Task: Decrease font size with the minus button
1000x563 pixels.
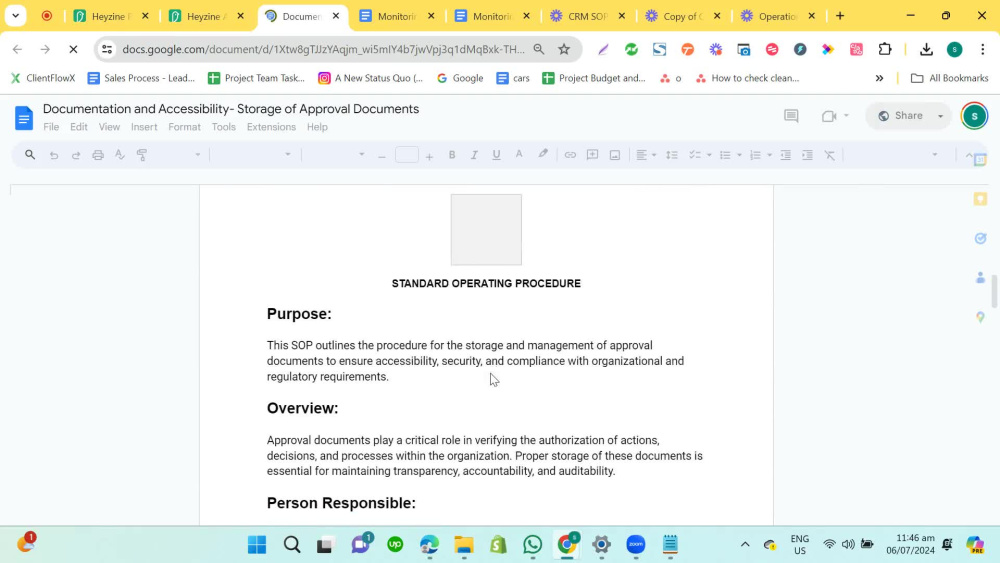Action: [382, 156]
